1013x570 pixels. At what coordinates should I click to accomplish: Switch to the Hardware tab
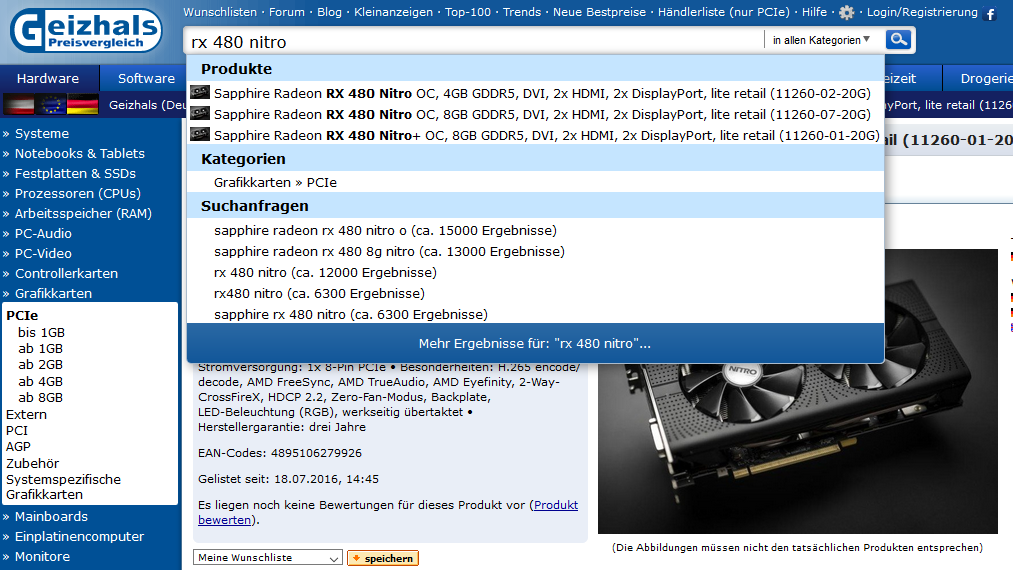(48, 78)
